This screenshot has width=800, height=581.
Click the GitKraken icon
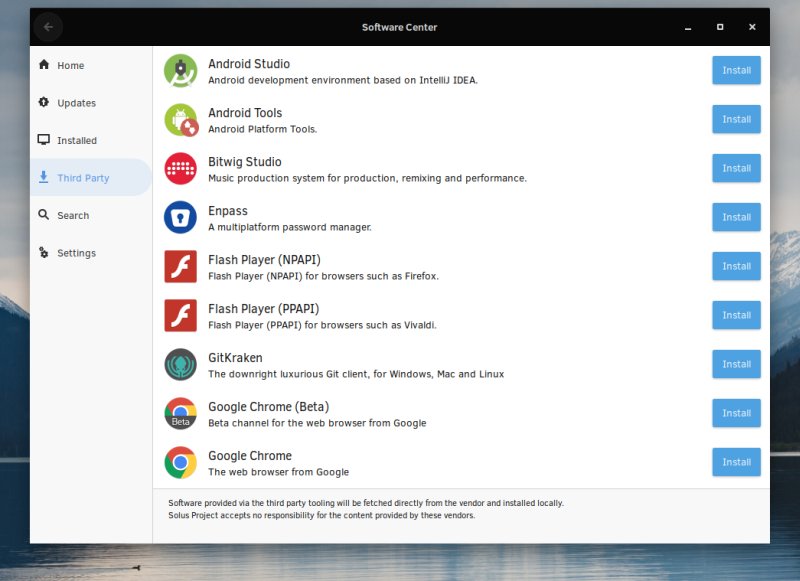pyautogui.click(x=181, y=364)
